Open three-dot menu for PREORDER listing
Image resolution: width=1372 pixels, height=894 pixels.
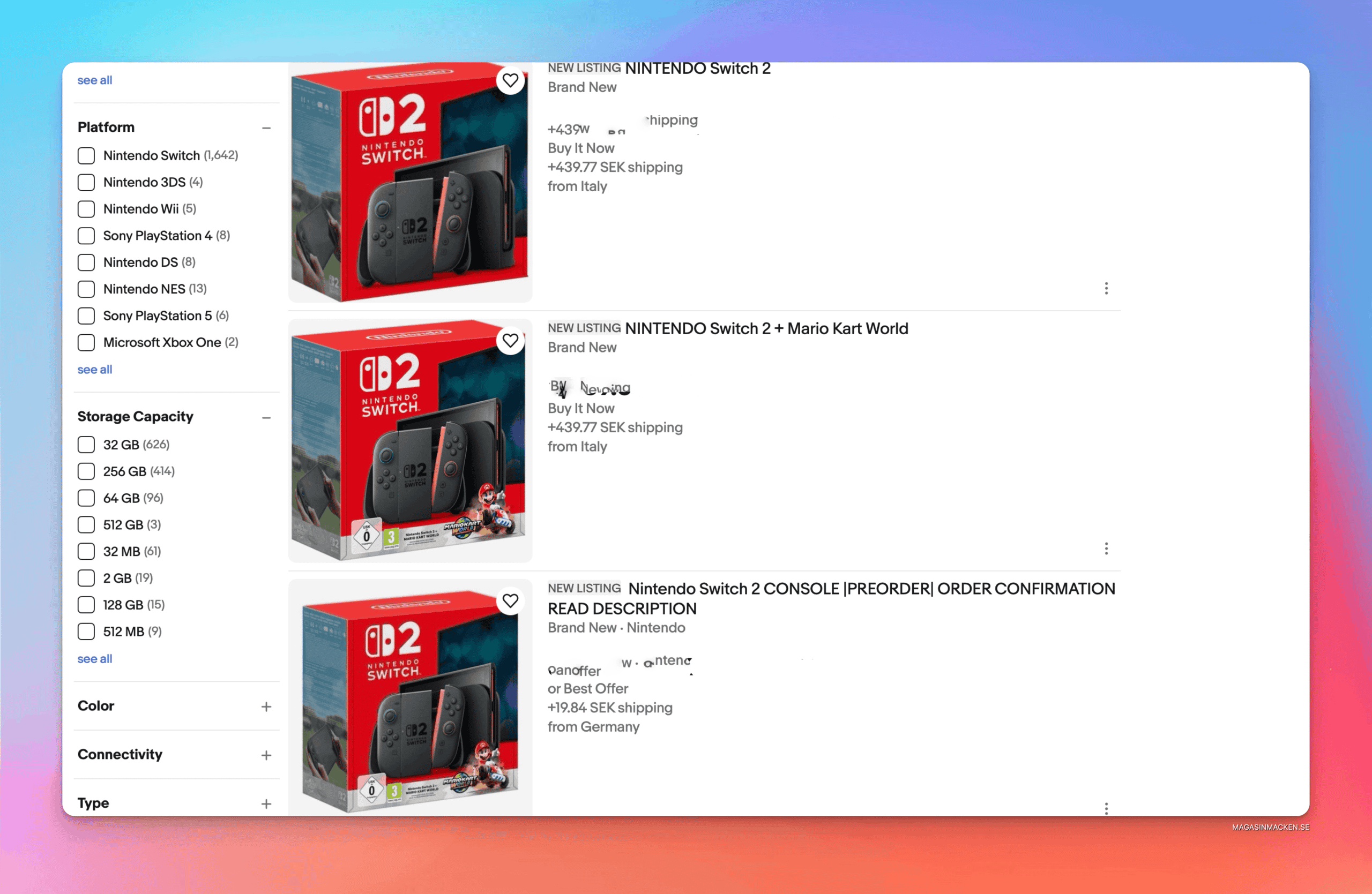pos(1106,808)
